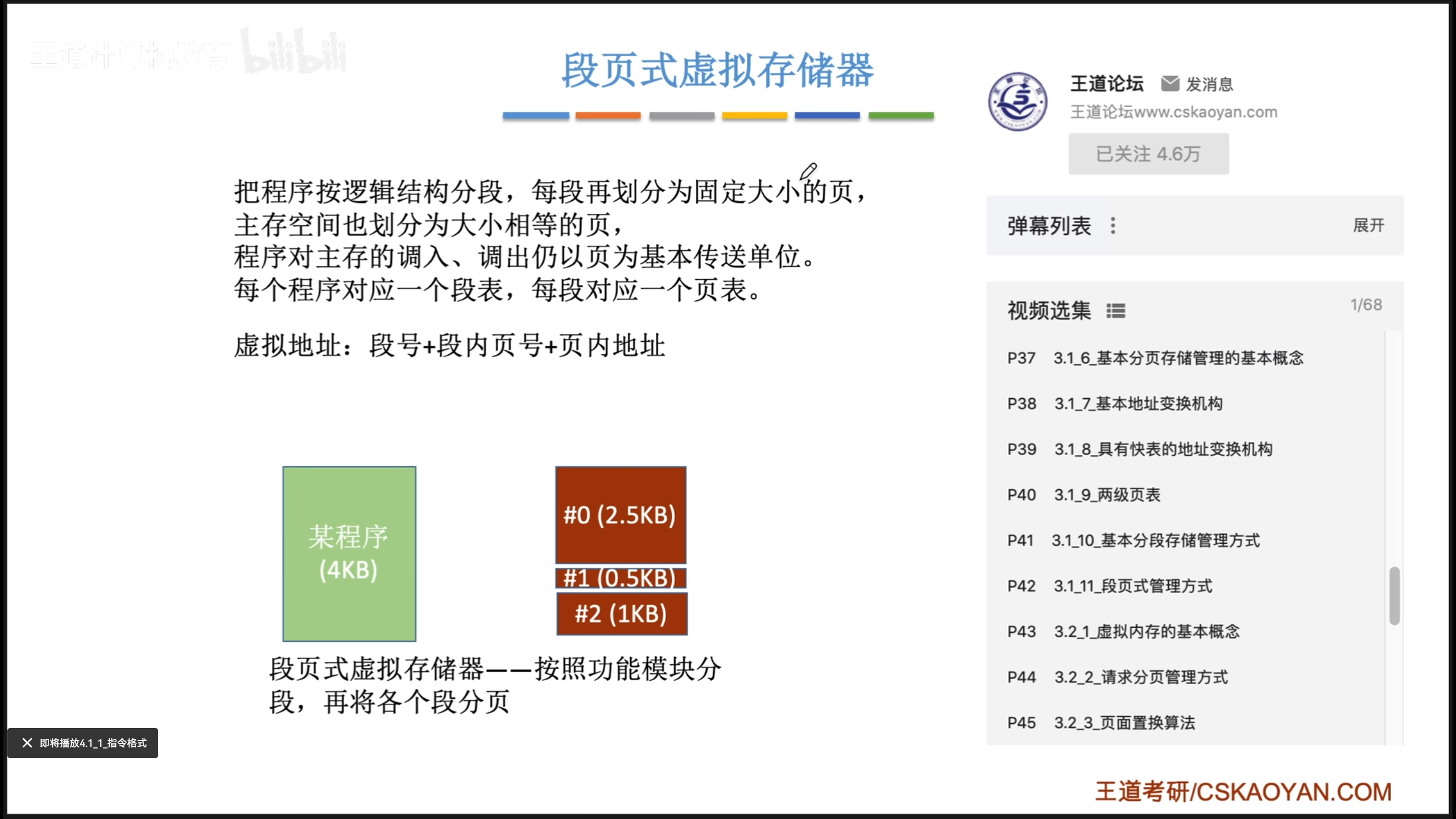Open P45 页面置换算法 video
The height and width of the screenshot is (819, 1456).
pyautogui.click(x=1124, y=723)
